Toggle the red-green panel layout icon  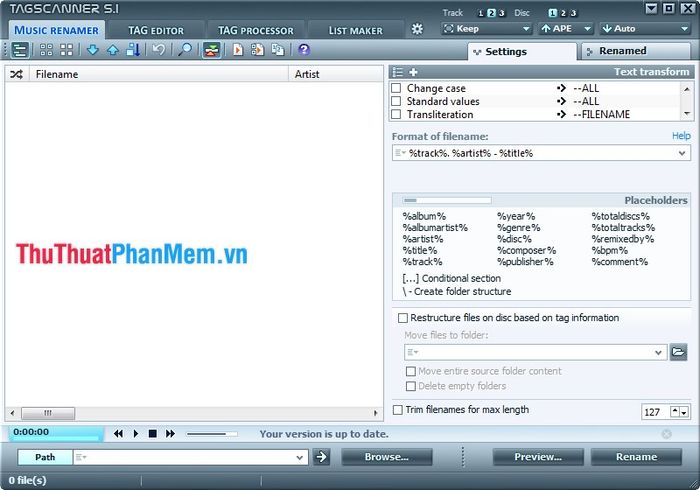(x=211, y=50)
